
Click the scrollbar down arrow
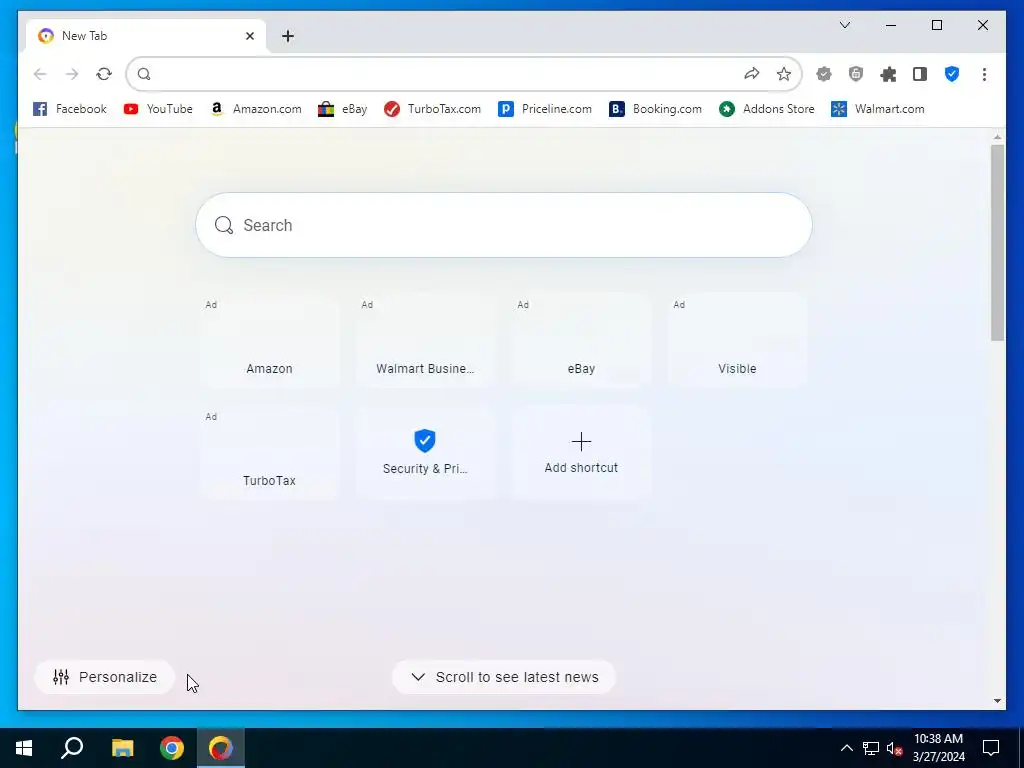tap(997, 701)
